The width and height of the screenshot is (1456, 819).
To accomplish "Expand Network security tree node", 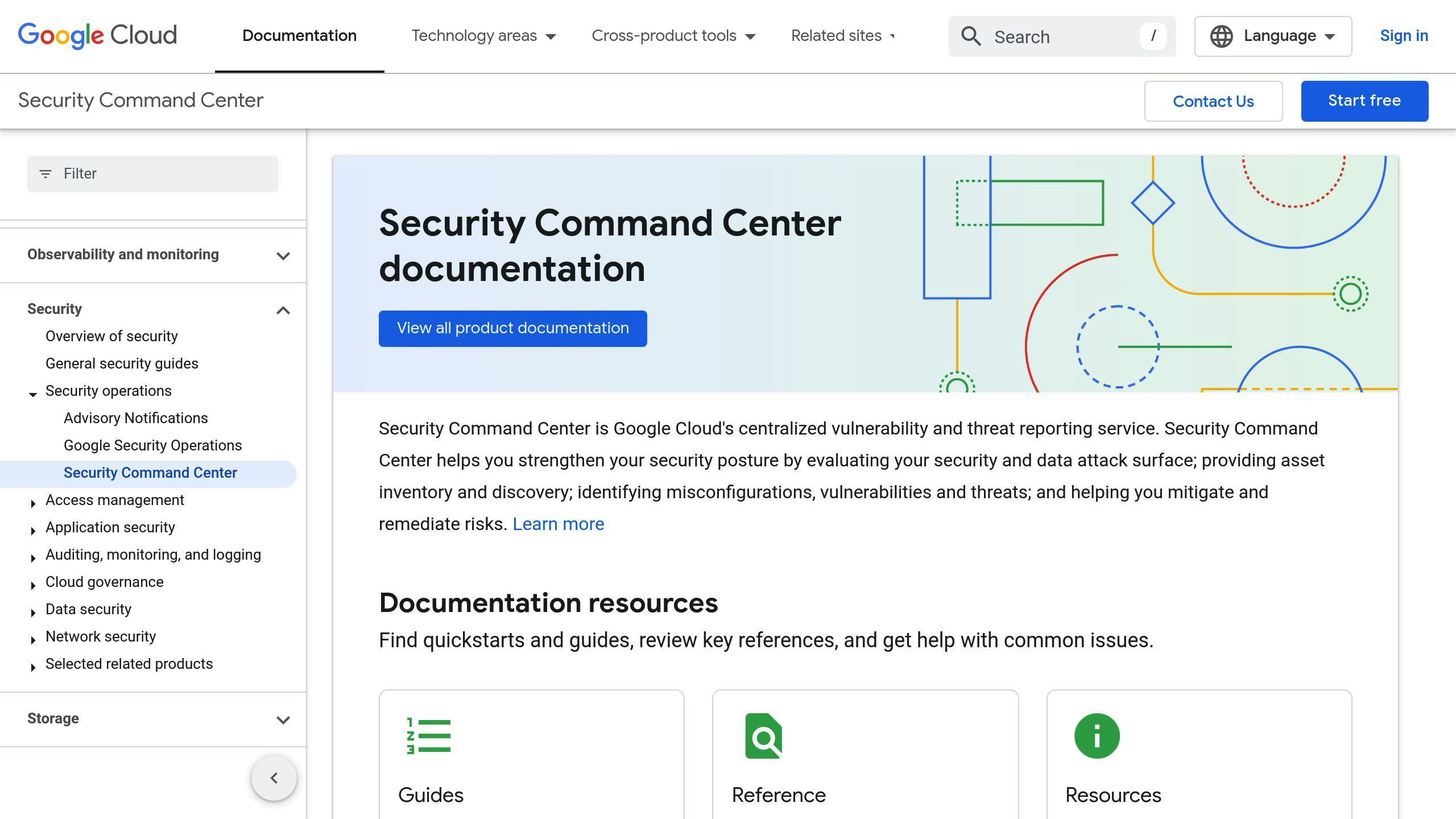I will click(x=33, y=639).
